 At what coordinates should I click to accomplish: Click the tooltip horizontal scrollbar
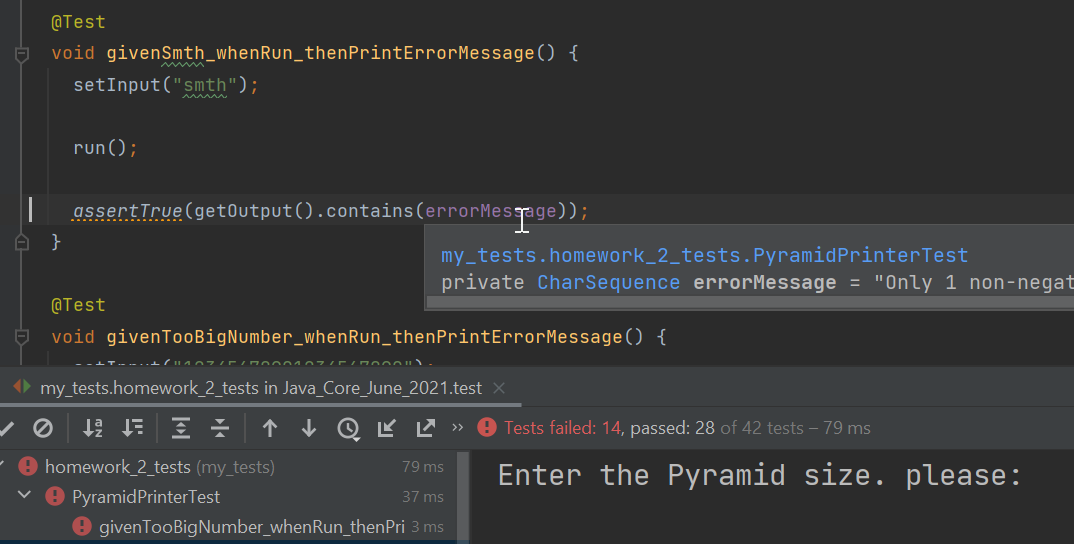point(750,303)
